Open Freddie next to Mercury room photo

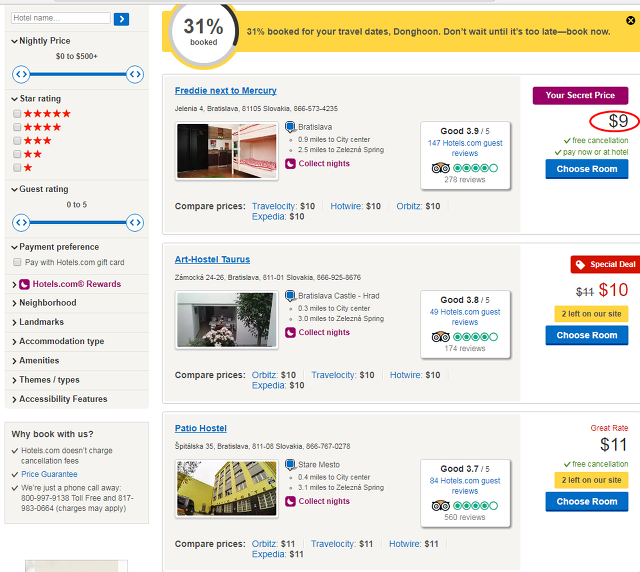coord(227,151)
